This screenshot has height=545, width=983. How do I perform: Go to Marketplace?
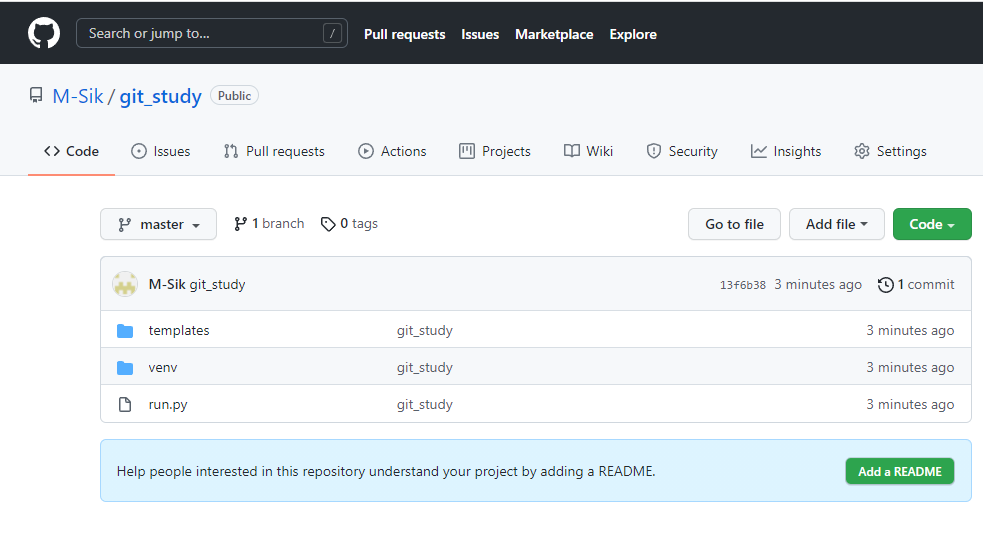point(554,34)
